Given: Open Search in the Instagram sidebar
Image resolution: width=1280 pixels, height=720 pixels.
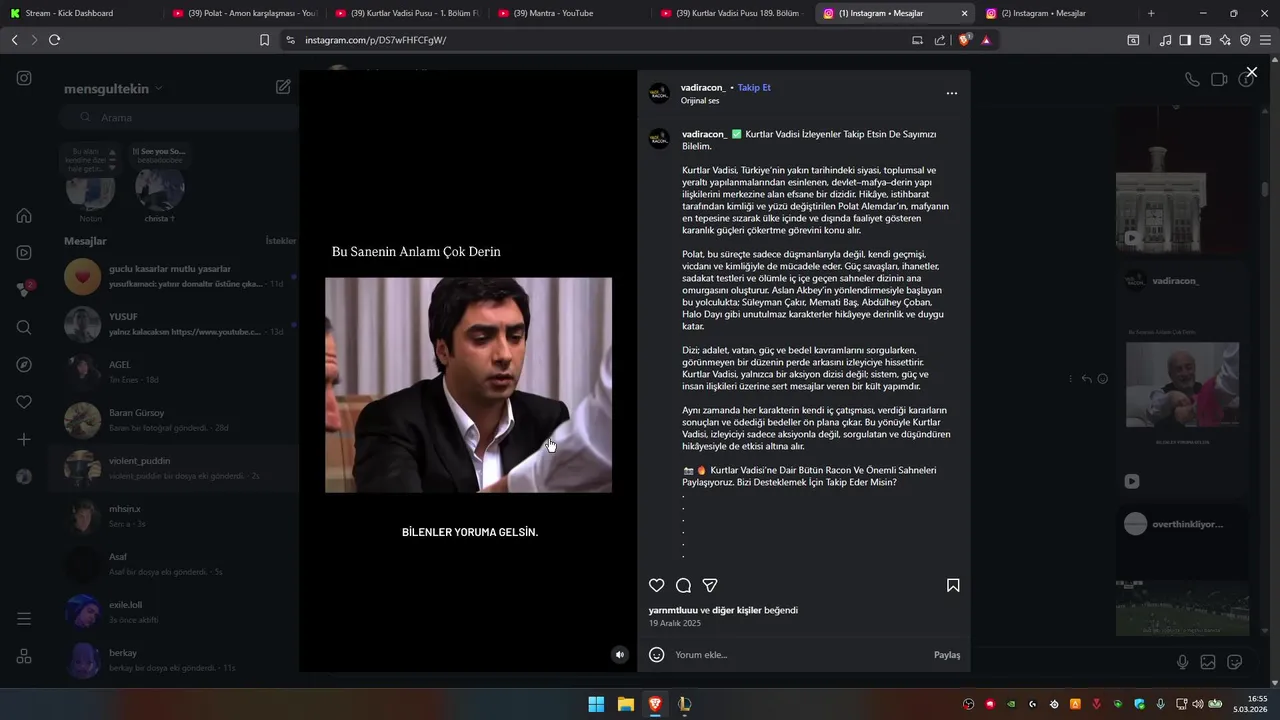Looking at the screenshot, I should click(x=24, y=327).
